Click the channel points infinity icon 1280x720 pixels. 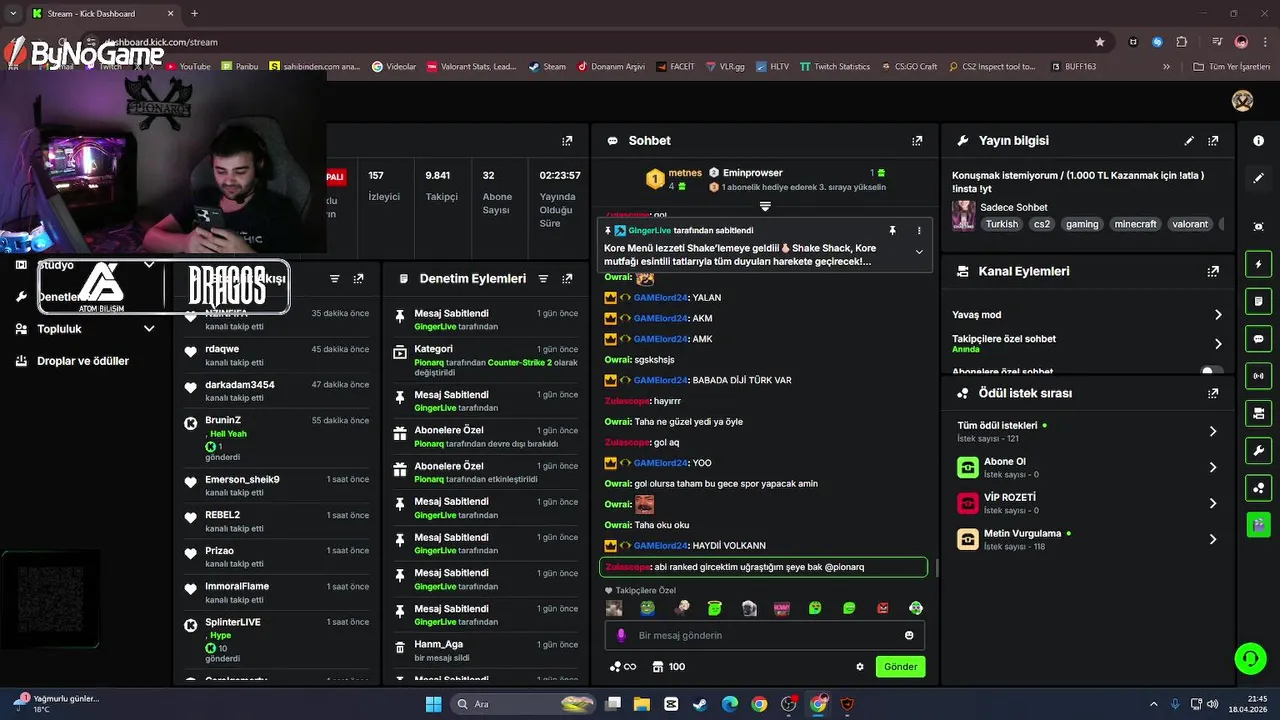point(622,667)
